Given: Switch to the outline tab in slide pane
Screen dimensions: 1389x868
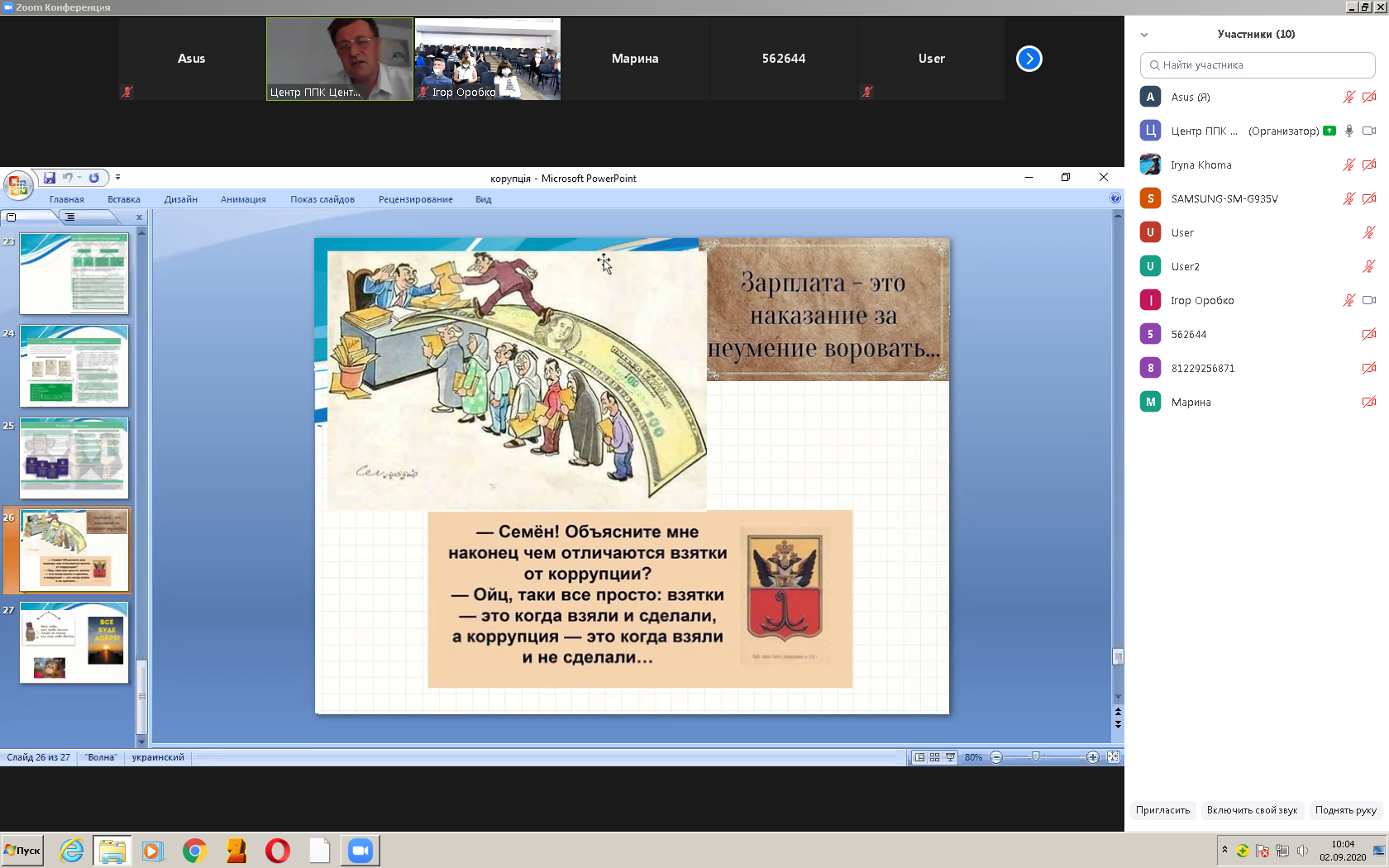Looking at the screenshot, I should (70, 217).
